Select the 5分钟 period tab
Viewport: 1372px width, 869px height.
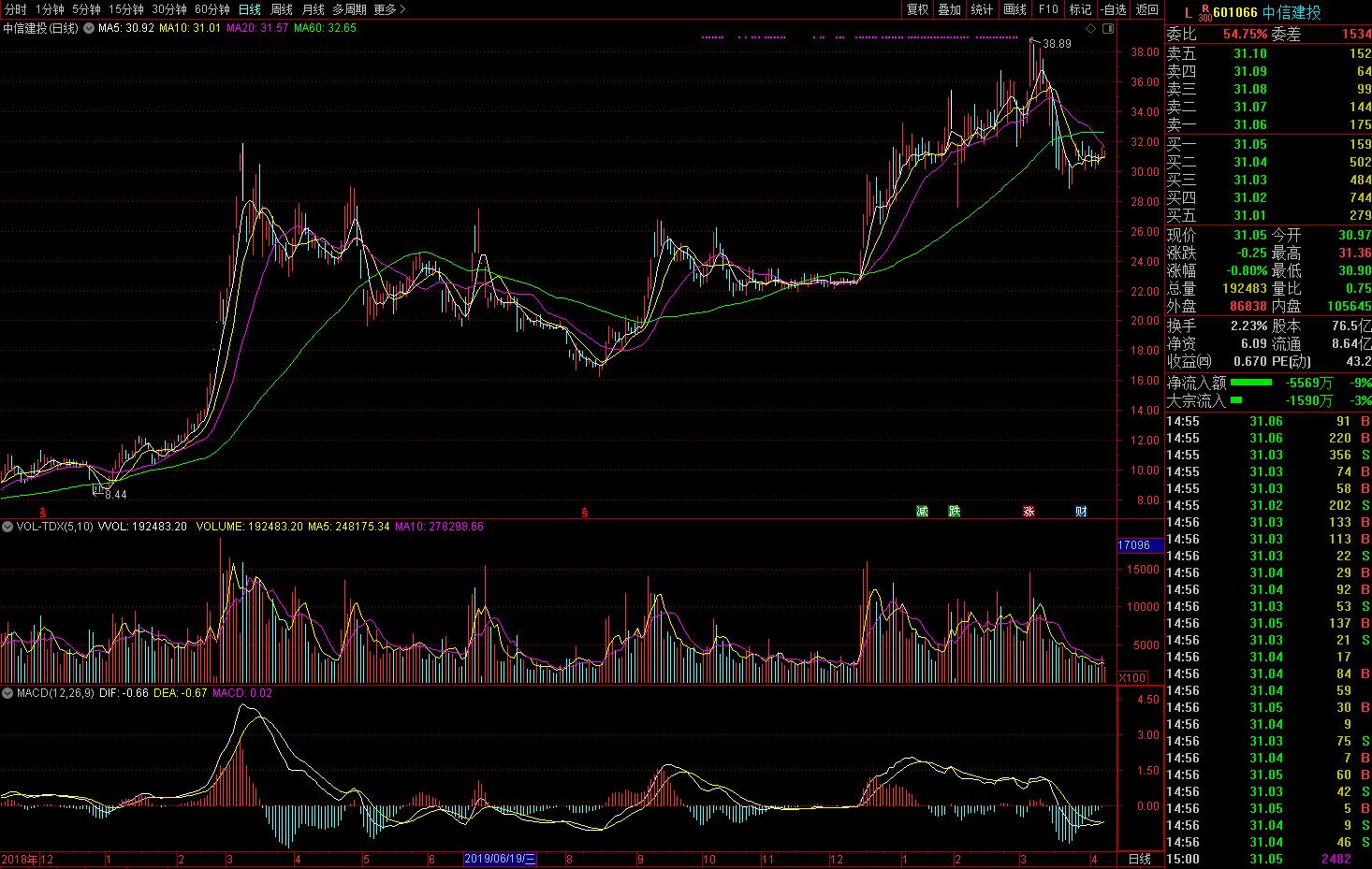tap(86, 9)
